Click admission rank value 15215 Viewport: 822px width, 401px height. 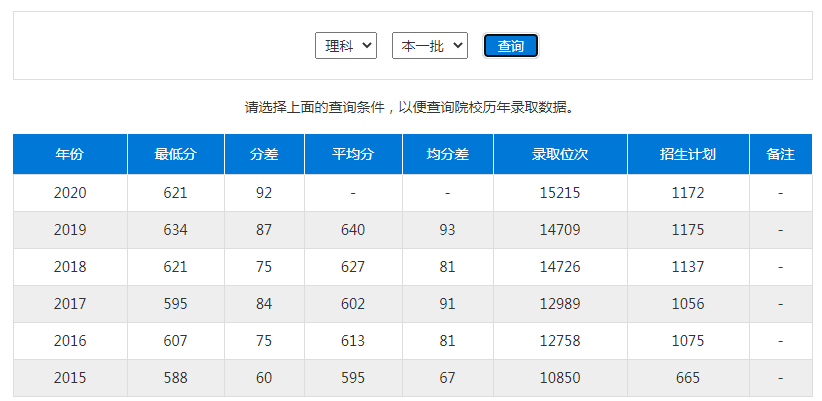pos(560,193)
